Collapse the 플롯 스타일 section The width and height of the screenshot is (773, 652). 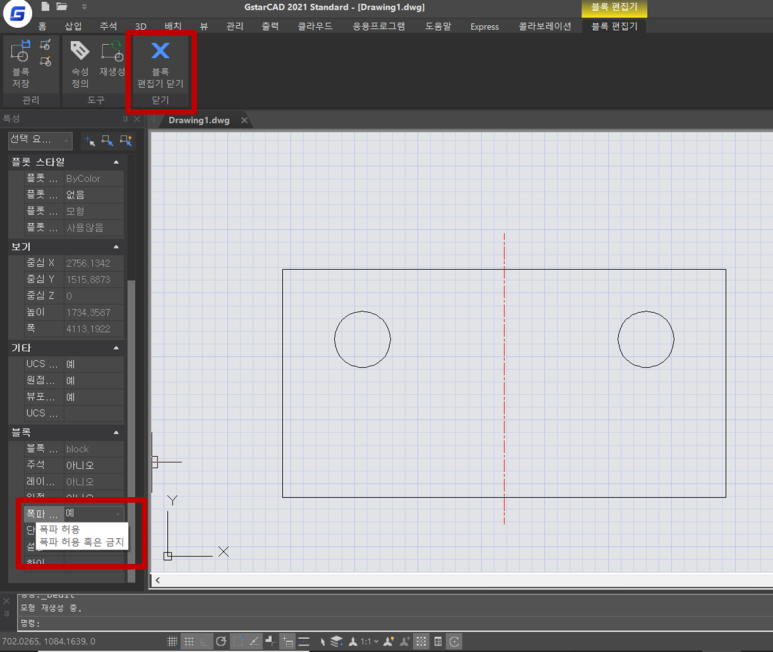pyautogui.click(x=116, y=162)
